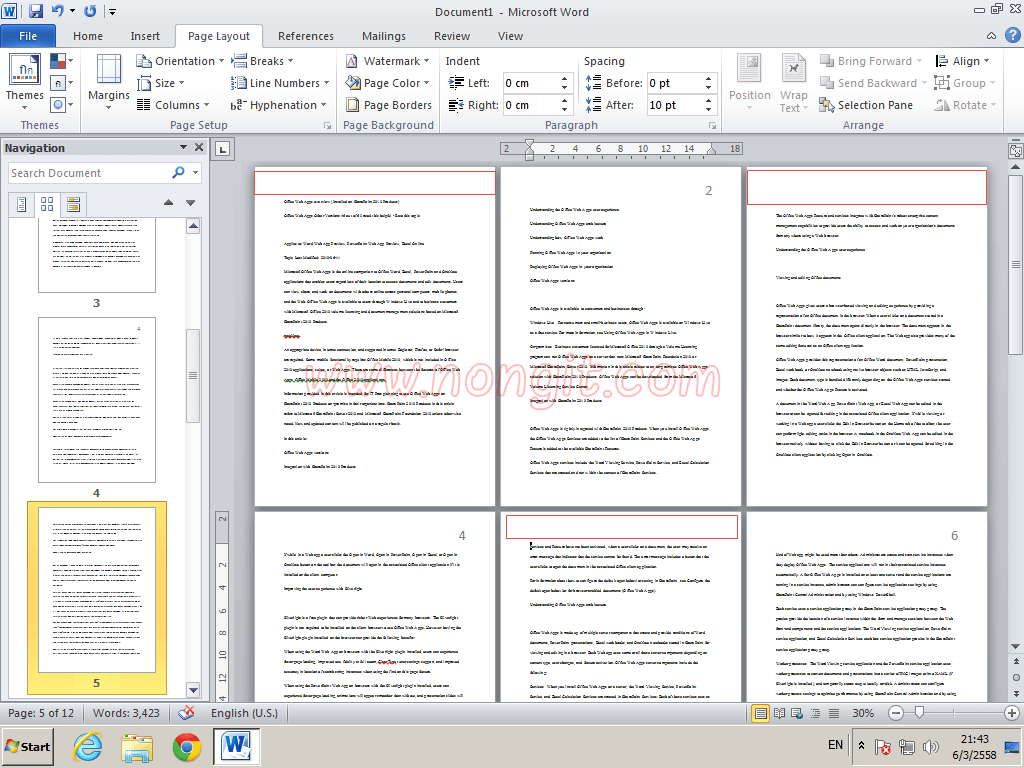Open the Columns menu

[173, 105]
